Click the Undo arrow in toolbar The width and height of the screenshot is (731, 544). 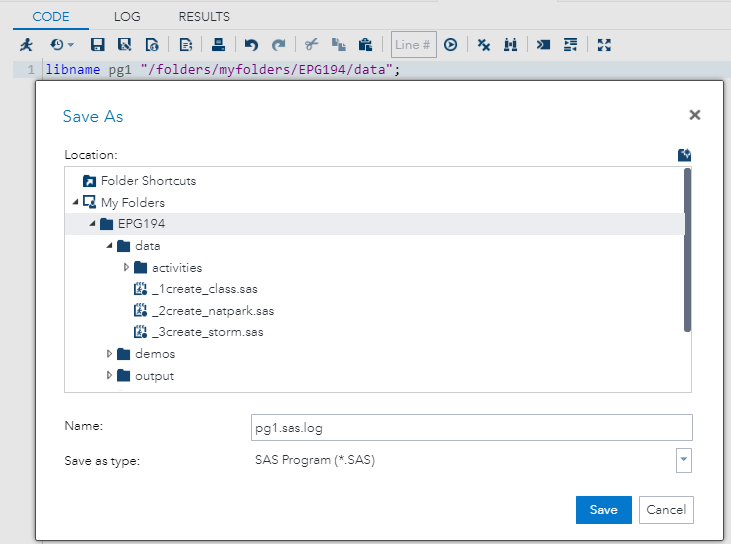point(251,44)
